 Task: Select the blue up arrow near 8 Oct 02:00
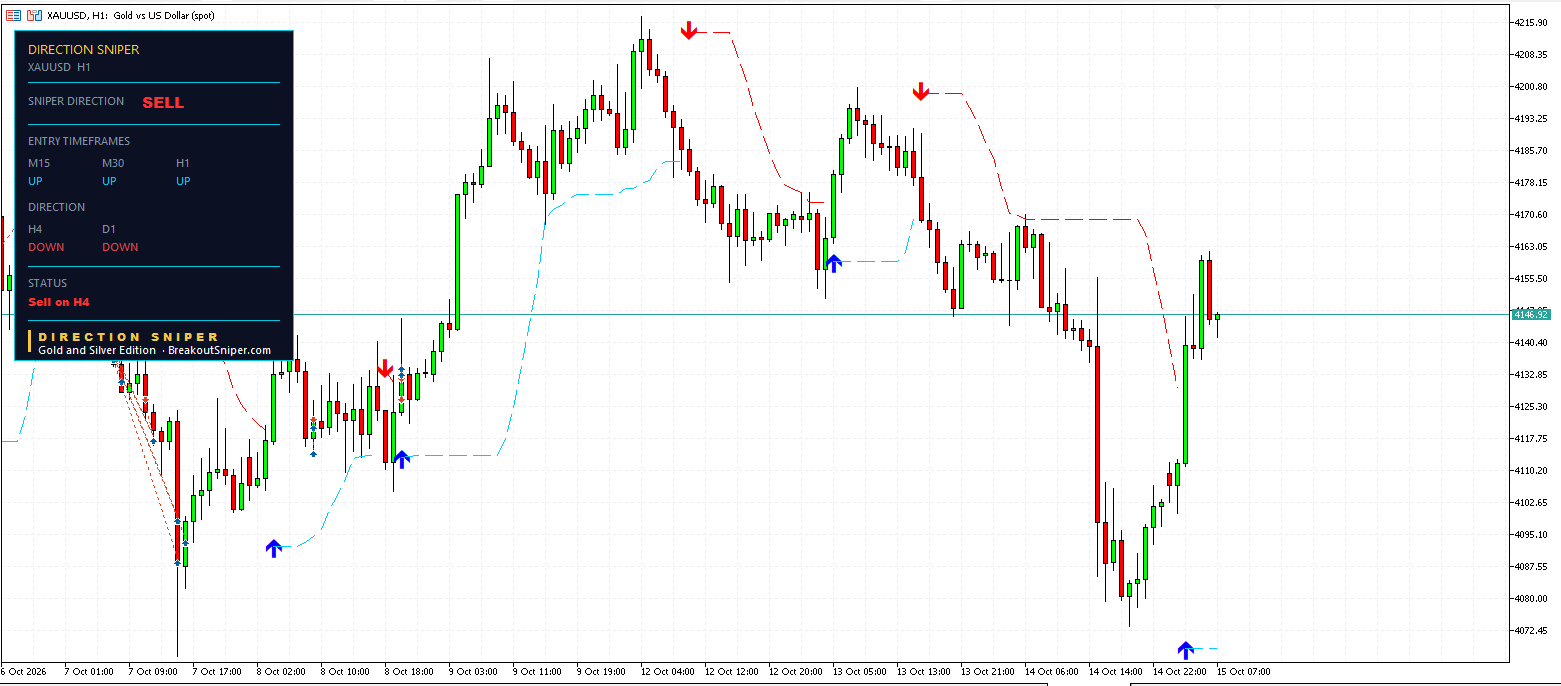click(x=274, y=548)
